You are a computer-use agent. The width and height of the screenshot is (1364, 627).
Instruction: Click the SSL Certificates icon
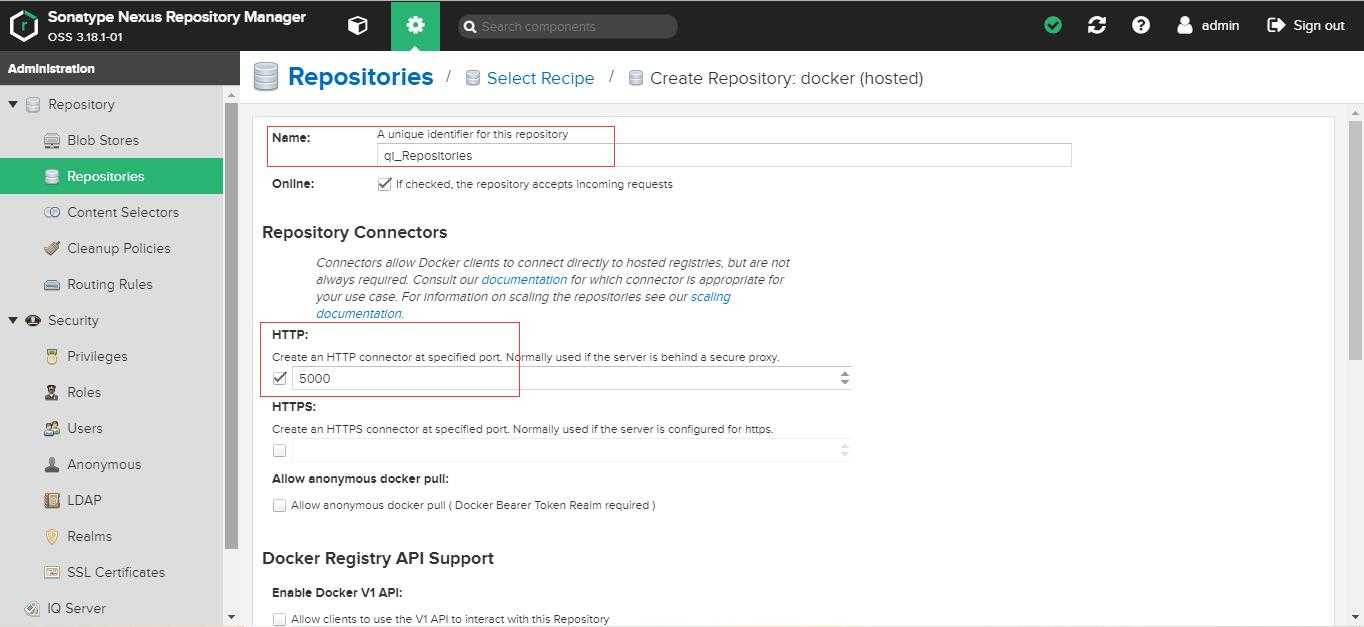click(x=52, y=573)
